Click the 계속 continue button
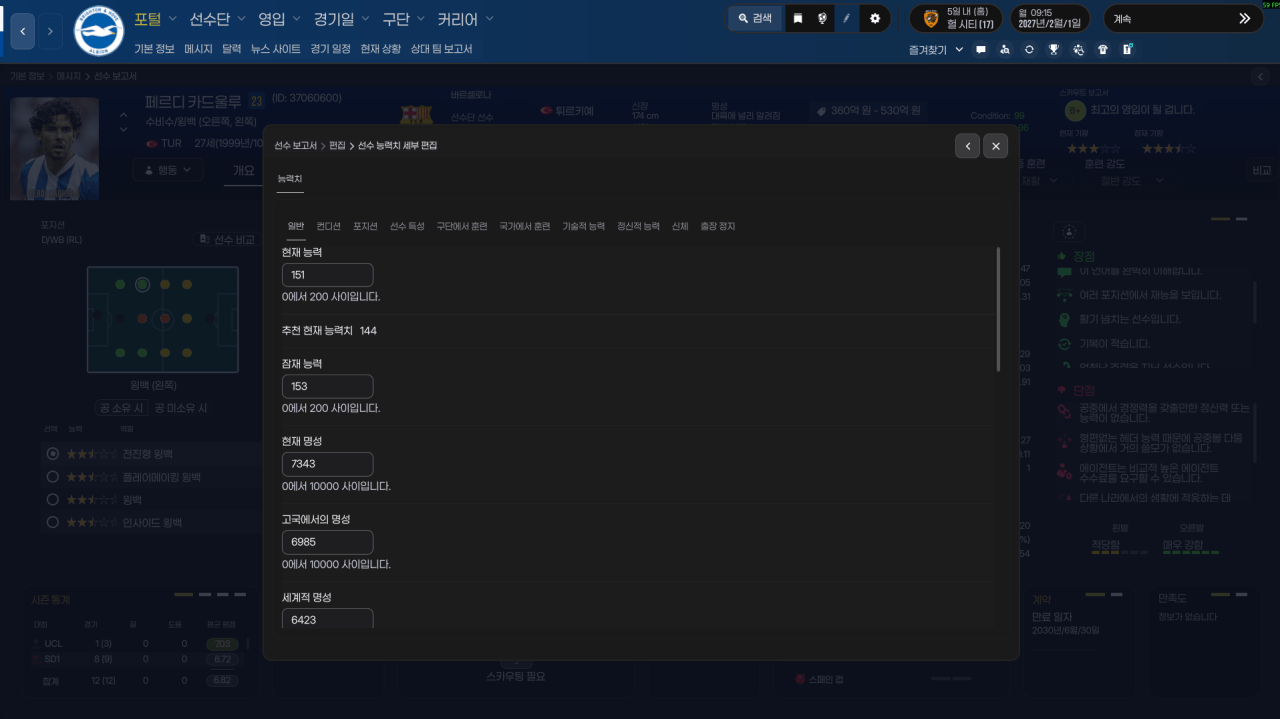 point(1183,18)
